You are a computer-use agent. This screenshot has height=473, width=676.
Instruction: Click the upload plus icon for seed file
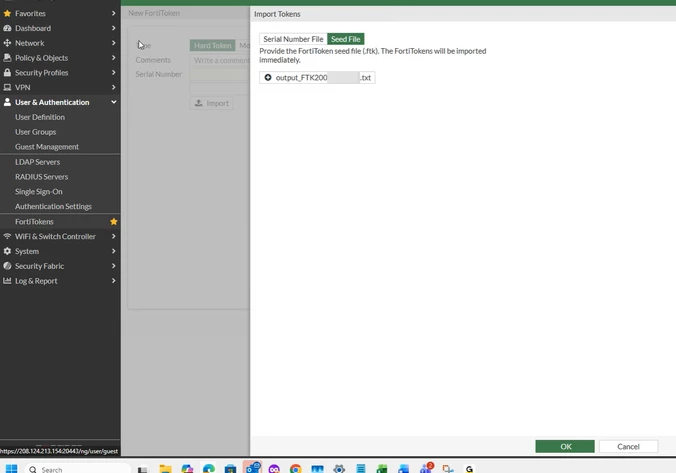[x=268, y=78]
